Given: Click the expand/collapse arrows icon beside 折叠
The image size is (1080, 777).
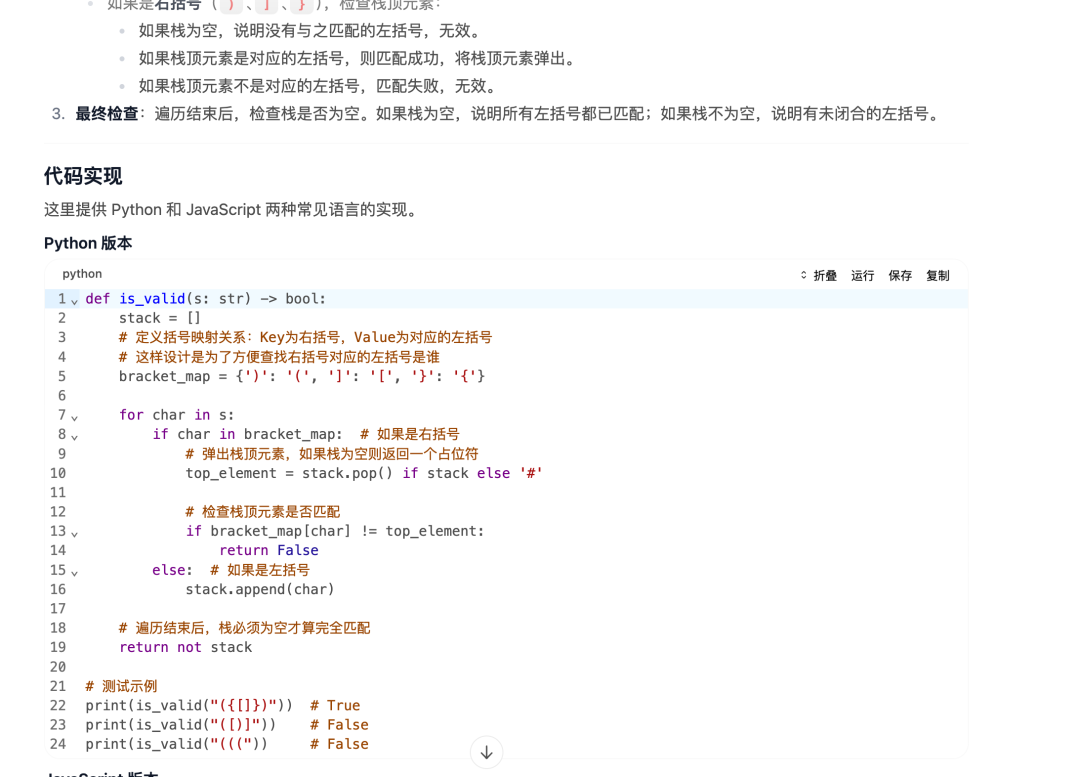Looking at the screenshot, I should click(x=804, y=274).
